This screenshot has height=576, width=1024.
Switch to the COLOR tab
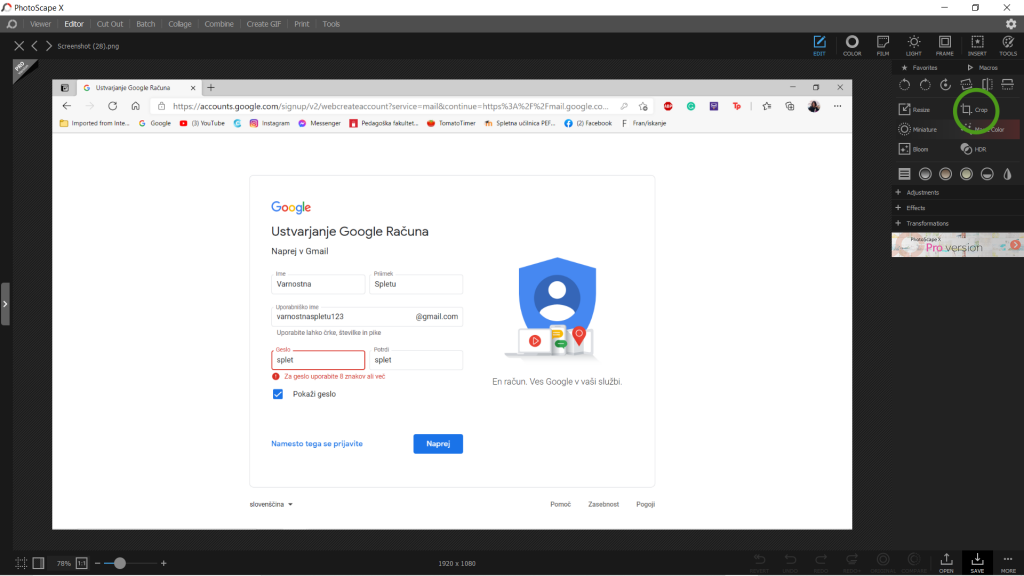(852, 46)
